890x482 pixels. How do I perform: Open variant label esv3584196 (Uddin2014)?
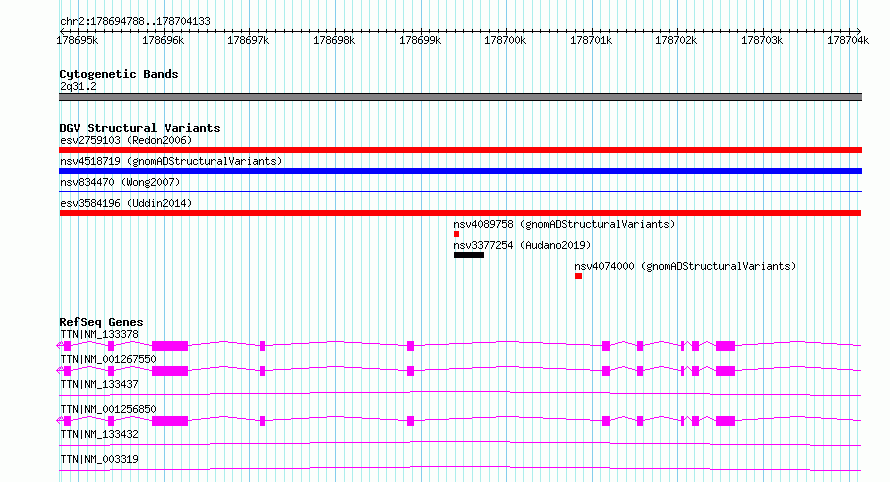(126, 203)
